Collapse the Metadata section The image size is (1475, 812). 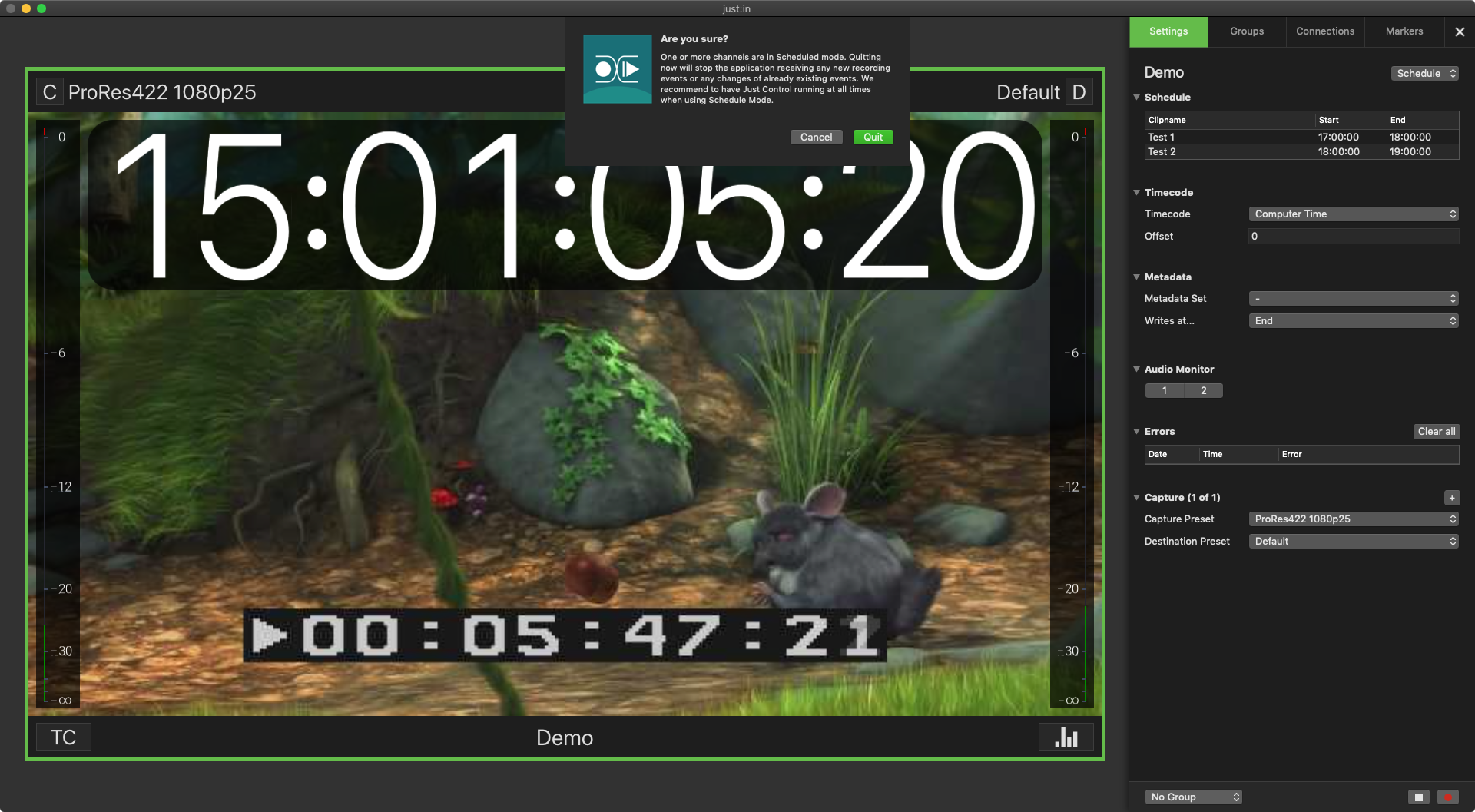[x=1136, y=277]
